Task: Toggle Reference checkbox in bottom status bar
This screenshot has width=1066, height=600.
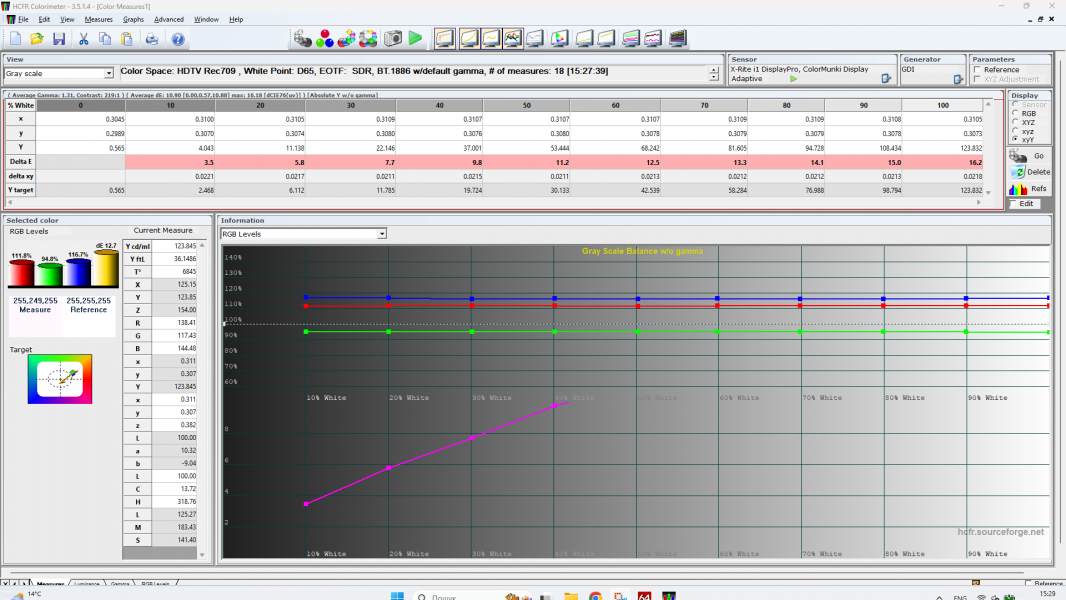Action: [1029, 583]
